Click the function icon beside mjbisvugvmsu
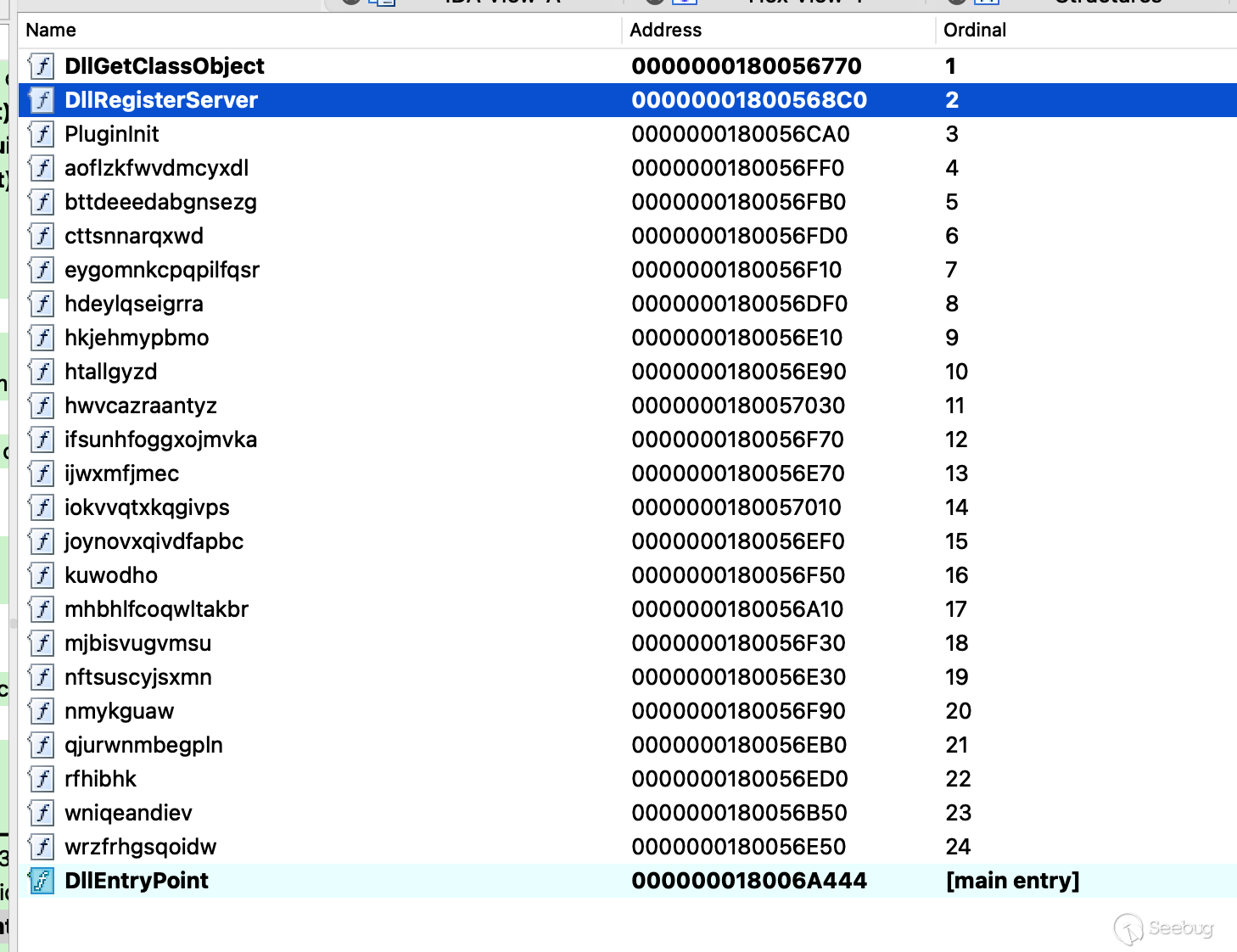 click(42, 642)
